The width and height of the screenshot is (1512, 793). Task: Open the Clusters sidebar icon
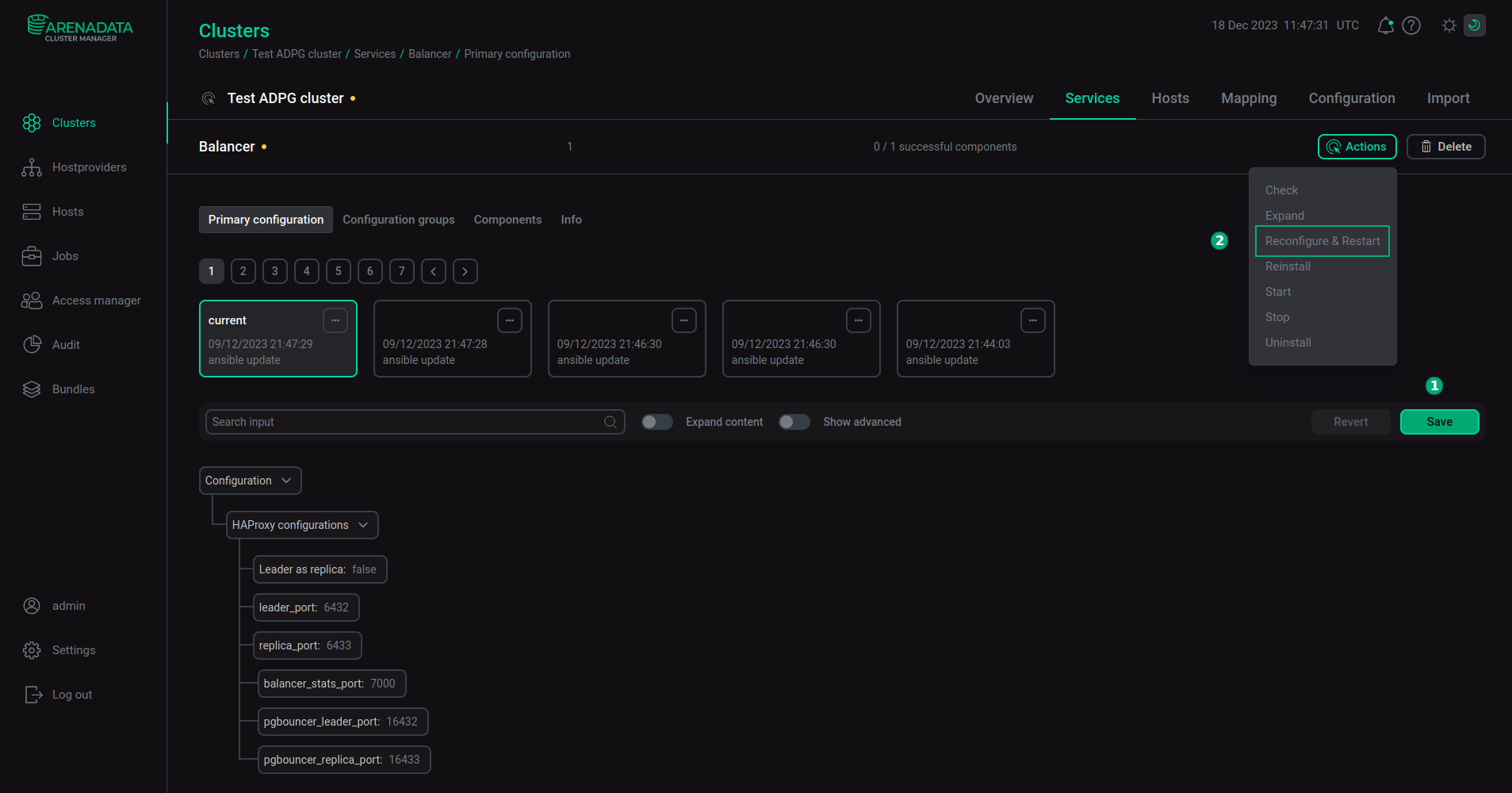(32, 123)
